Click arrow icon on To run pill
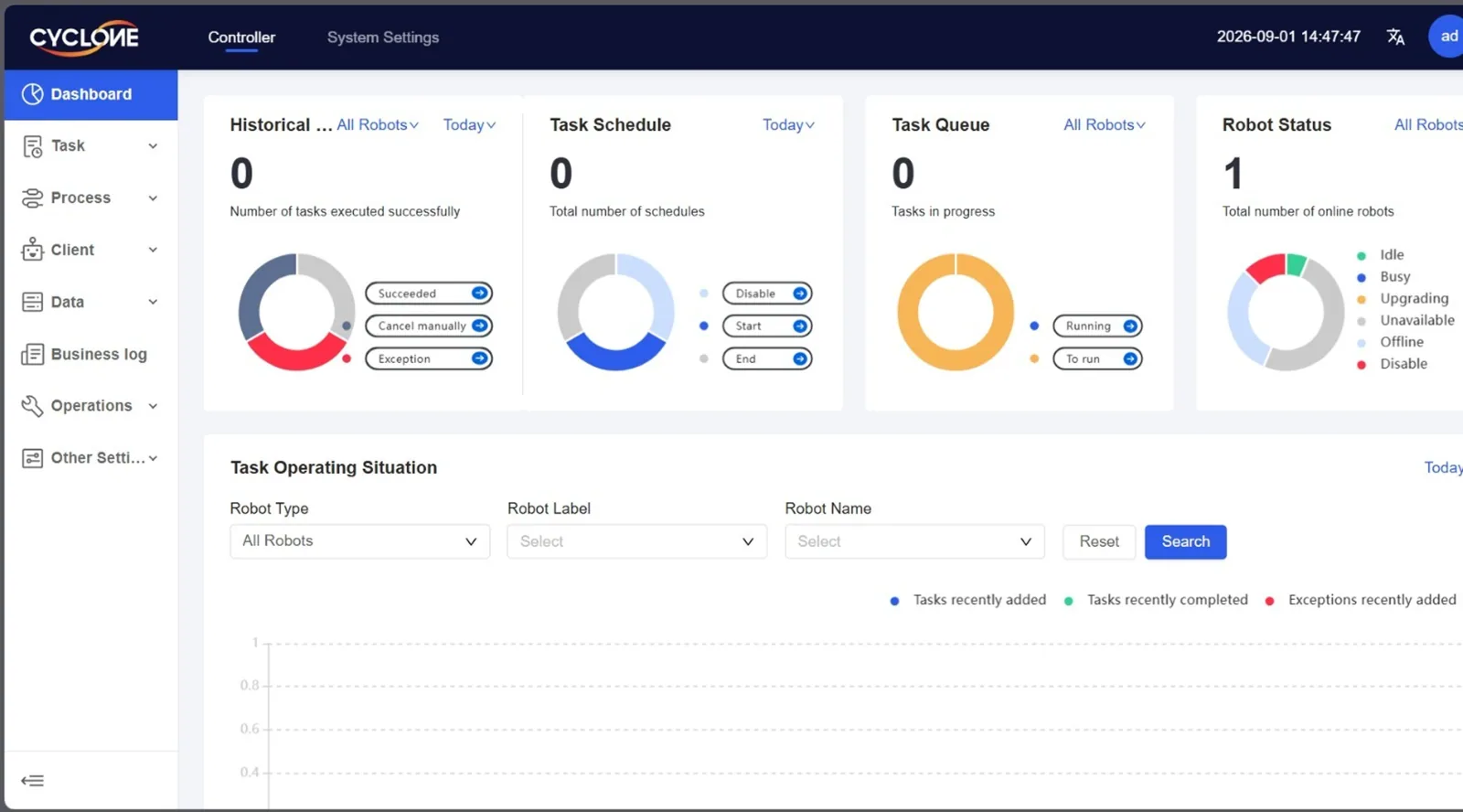 tap(1130, 358)
